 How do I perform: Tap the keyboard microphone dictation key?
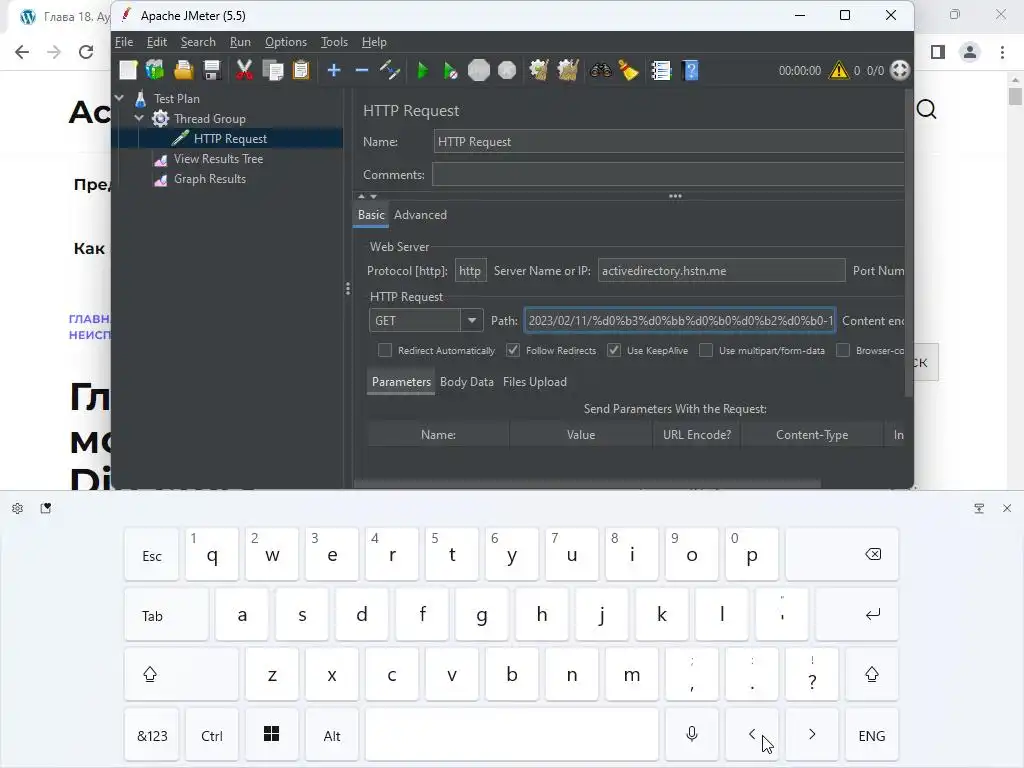692,735
